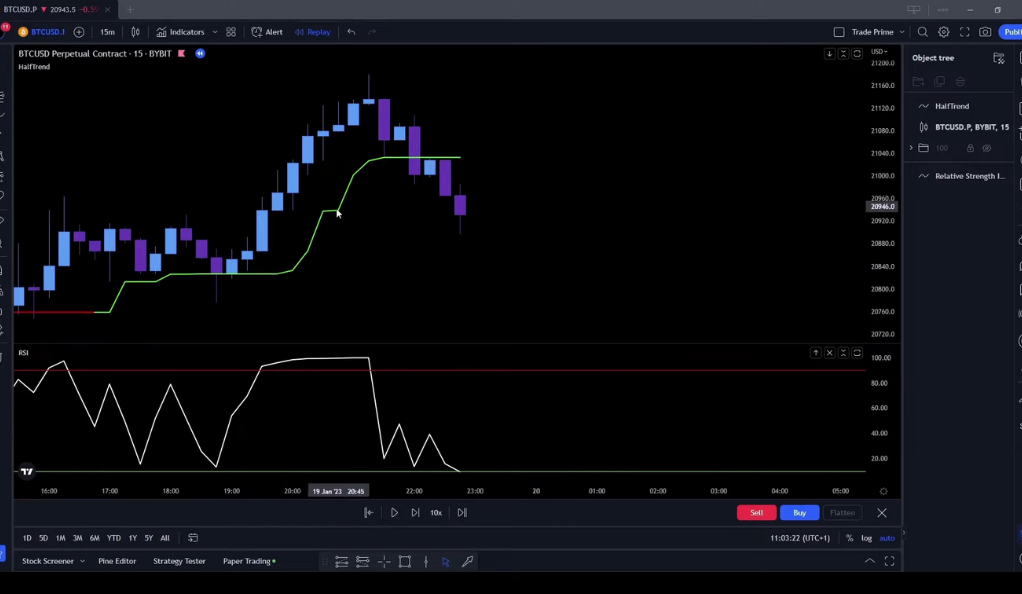
Task: Open chart settings gear
Action: pyautogui.click(x=943, y=32)
